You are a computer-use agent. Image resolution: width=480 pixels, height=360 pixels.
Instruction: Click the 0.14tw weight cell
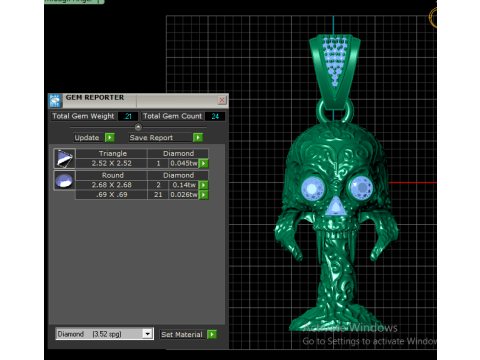coord(184,185)
